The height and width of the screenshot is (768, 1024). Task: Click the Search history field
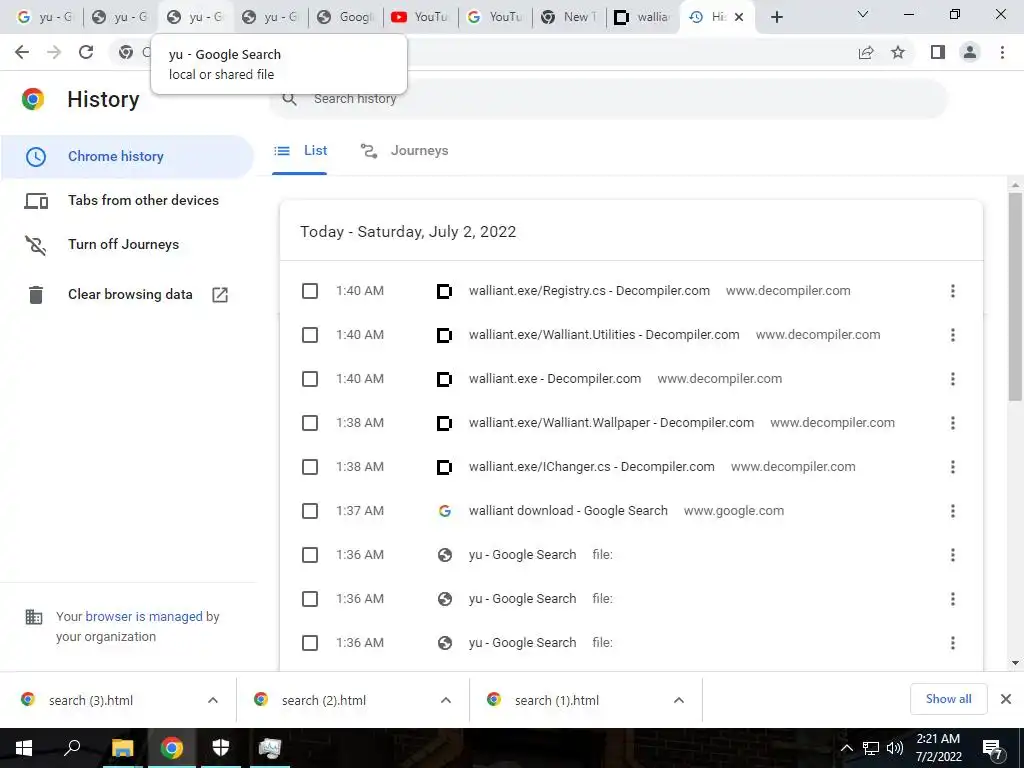[x=607, y=99]
